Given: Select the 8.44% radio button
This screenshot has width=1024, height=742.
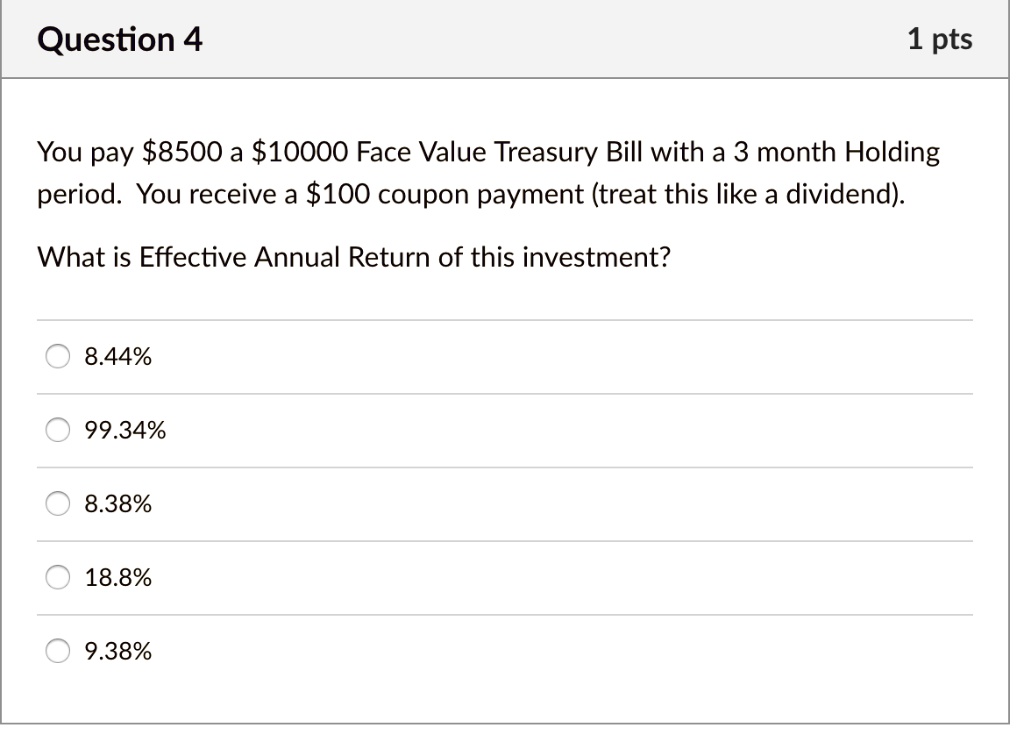Looking at the screenshot, I should [57, 357].
